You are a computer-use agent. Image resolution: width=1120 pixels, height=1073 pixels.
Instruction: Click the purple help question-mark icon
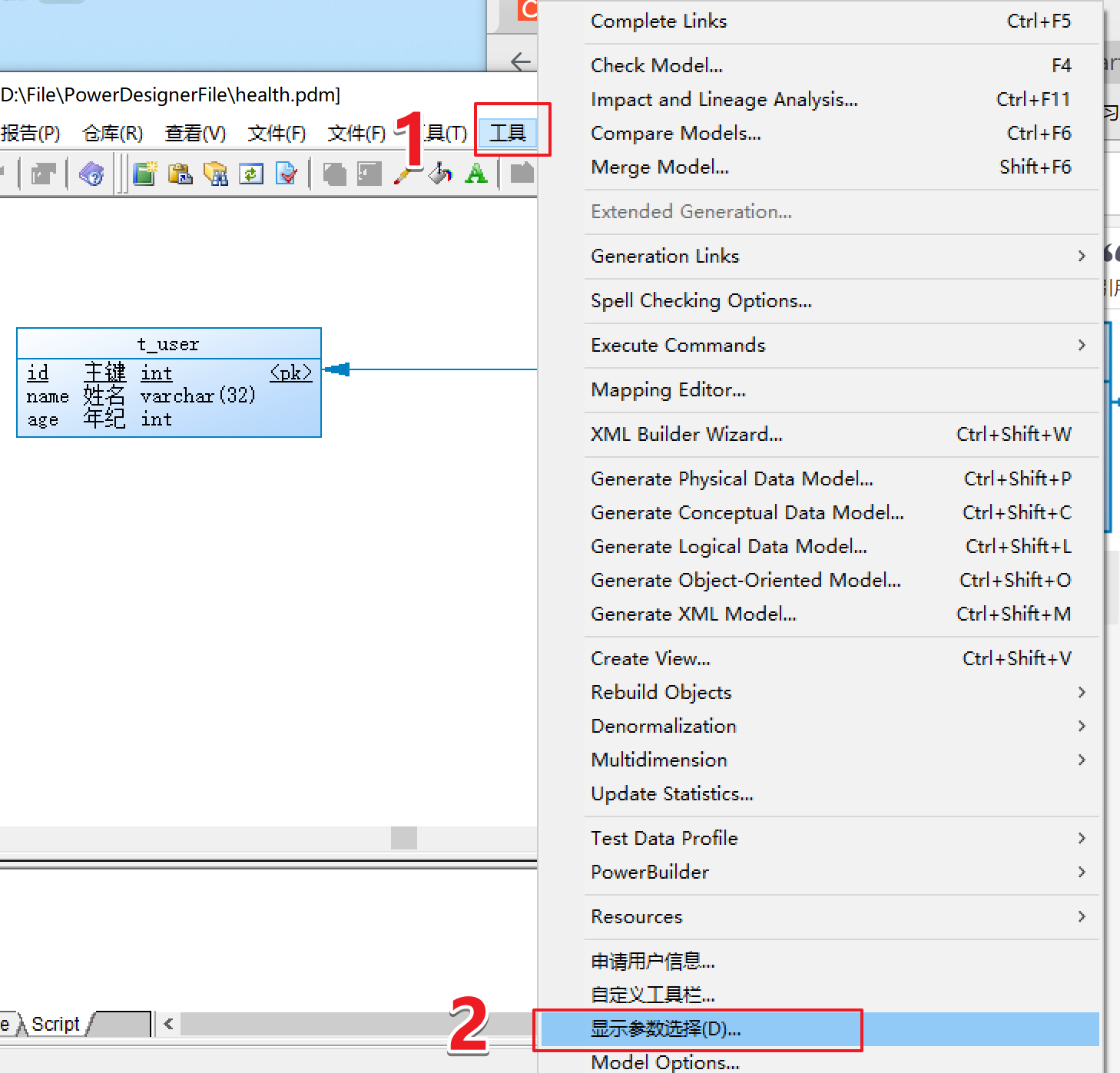click(91, 174)
